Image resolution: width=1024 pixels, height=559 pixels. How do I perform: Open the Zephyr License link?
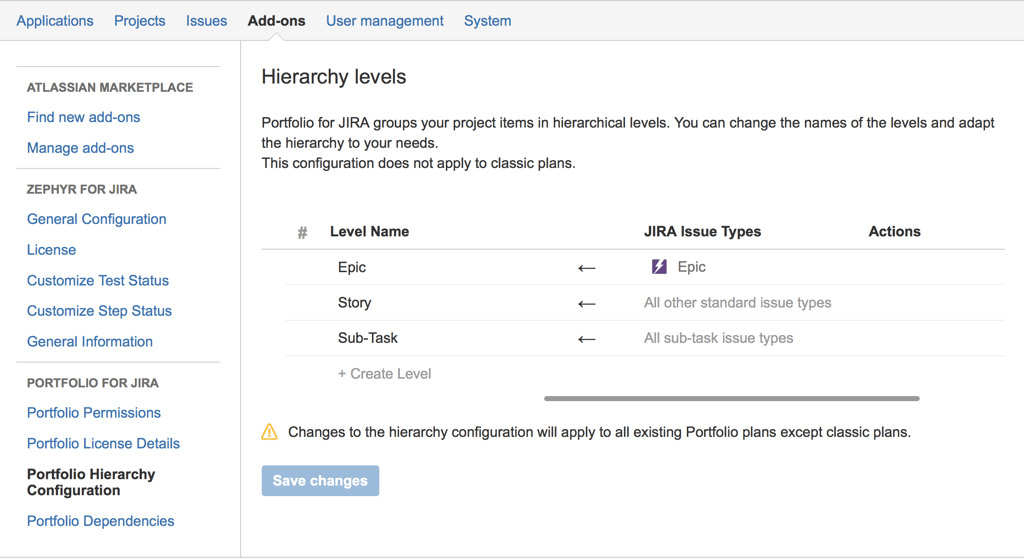click(52, 249)
